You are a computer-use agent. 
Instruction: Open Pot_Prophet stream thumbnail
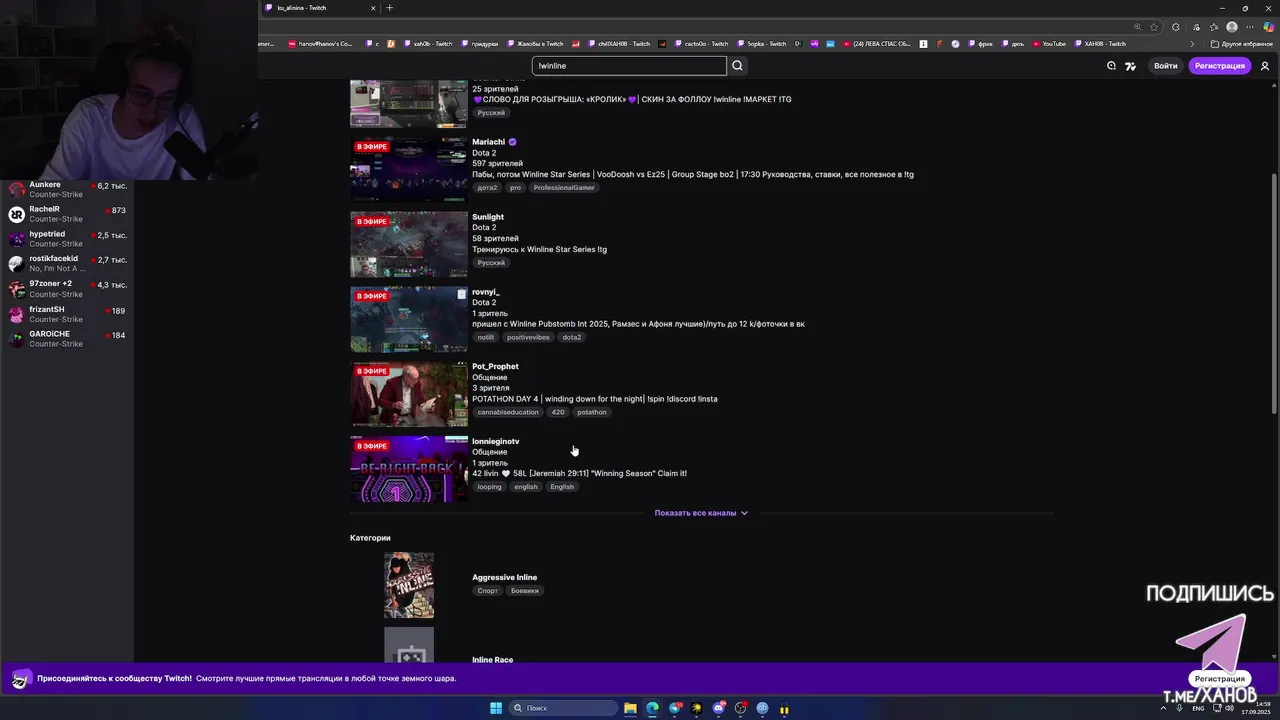tap(408, 394)
